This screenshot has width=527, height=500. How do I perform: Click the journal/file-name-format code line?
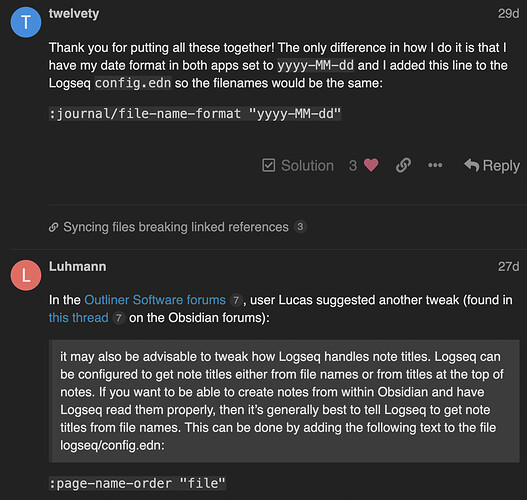[195, 114]
